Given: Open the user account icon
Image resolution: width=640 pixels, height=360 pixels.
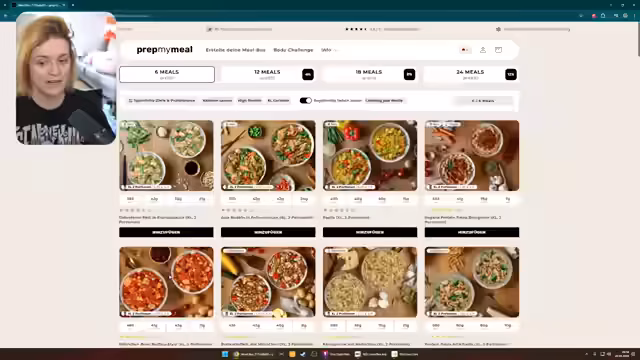Looking at the screenshot, I should pos(483,50).
